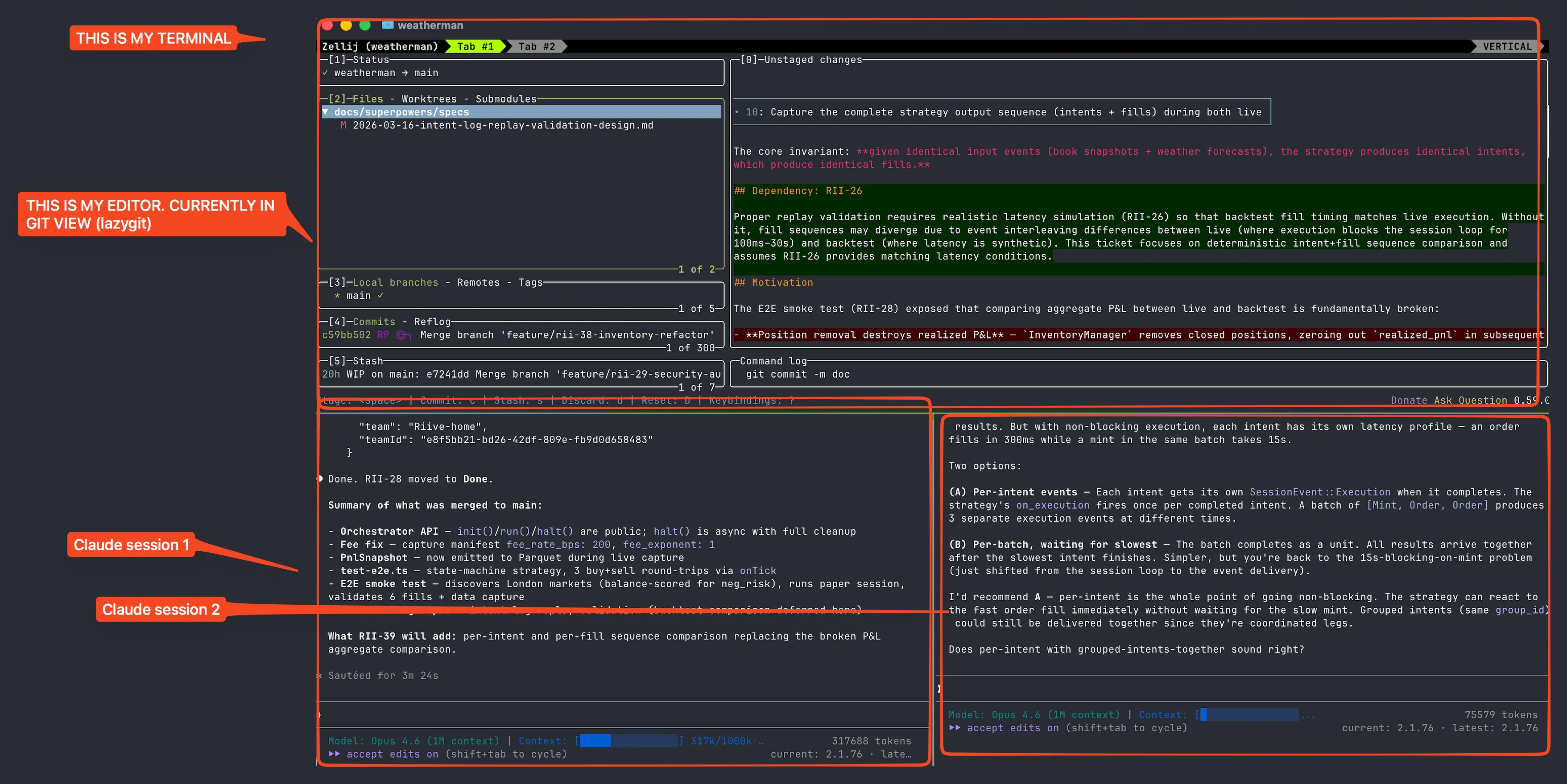
Task: Click the green checkmark in the Status panel
Action: 327,72
